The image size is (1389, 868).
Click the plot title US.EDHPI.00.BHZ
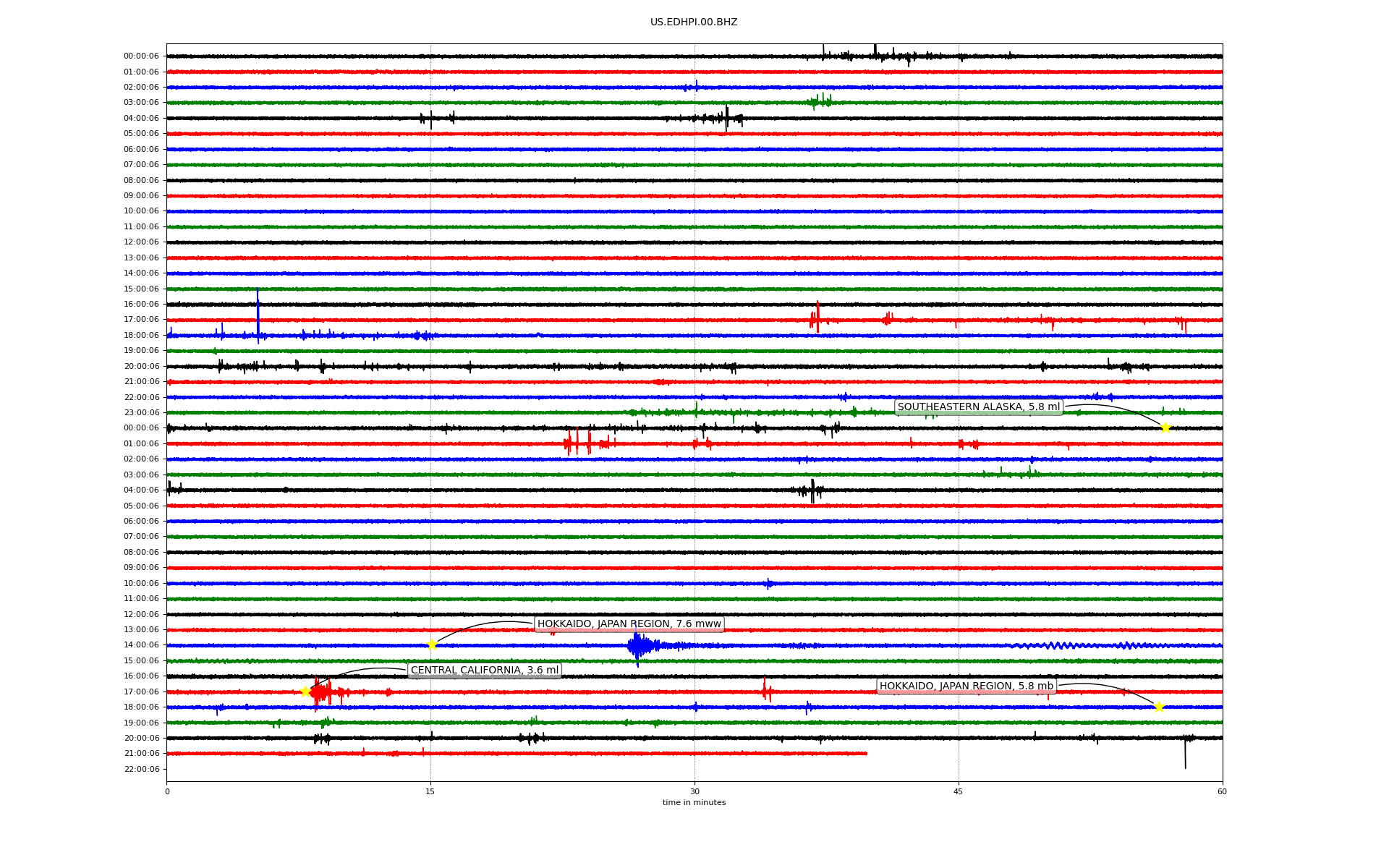693,22
